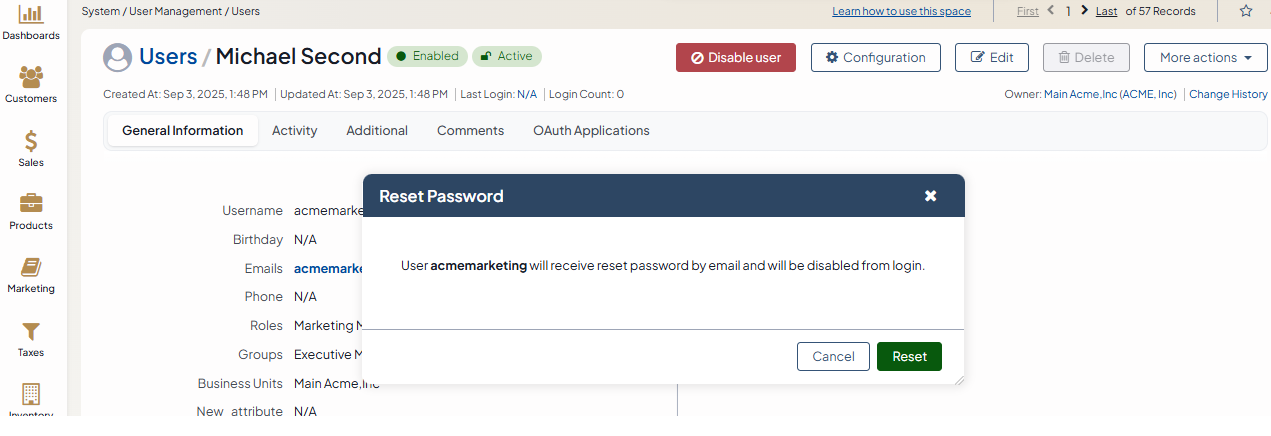The image size is (1271, 436).
Task: Open the Products briefcase icon
Action: tap(31, 204)
